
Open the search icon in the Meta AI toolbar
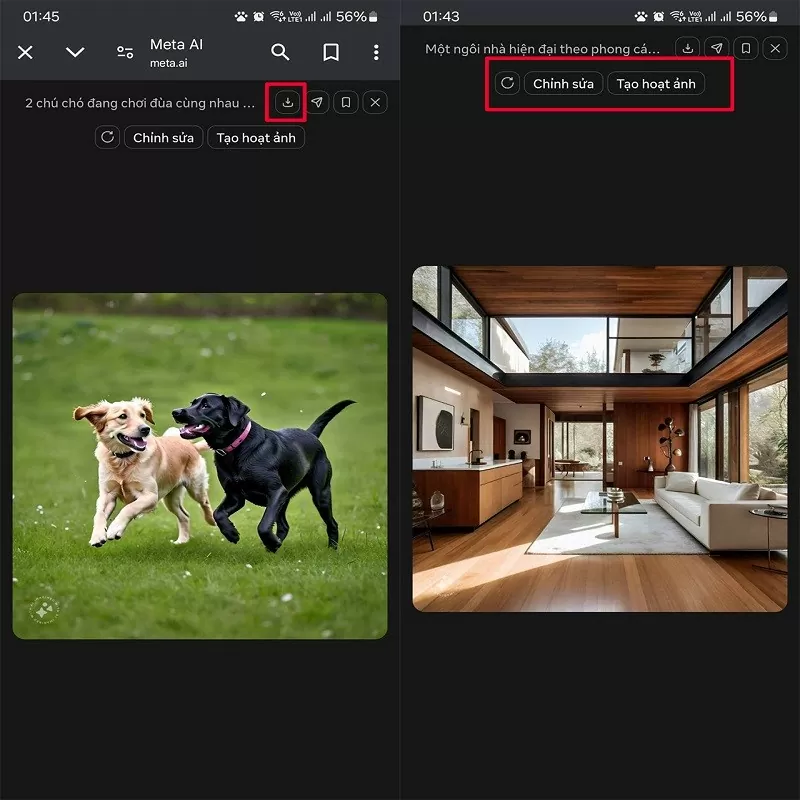click(x=281, y=51)
